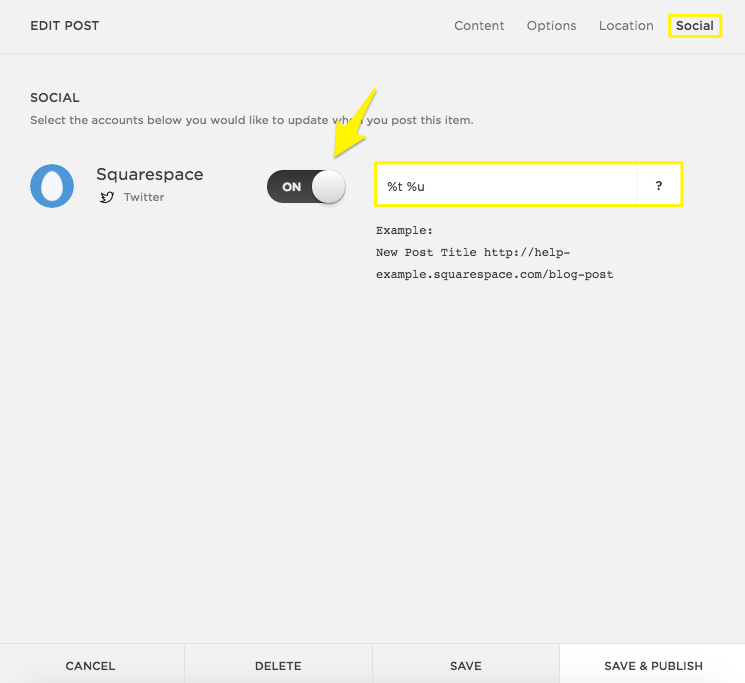Viewport: 745px width, 683px height.
Task: Switch to the Content tab
Action: point(479,26)
